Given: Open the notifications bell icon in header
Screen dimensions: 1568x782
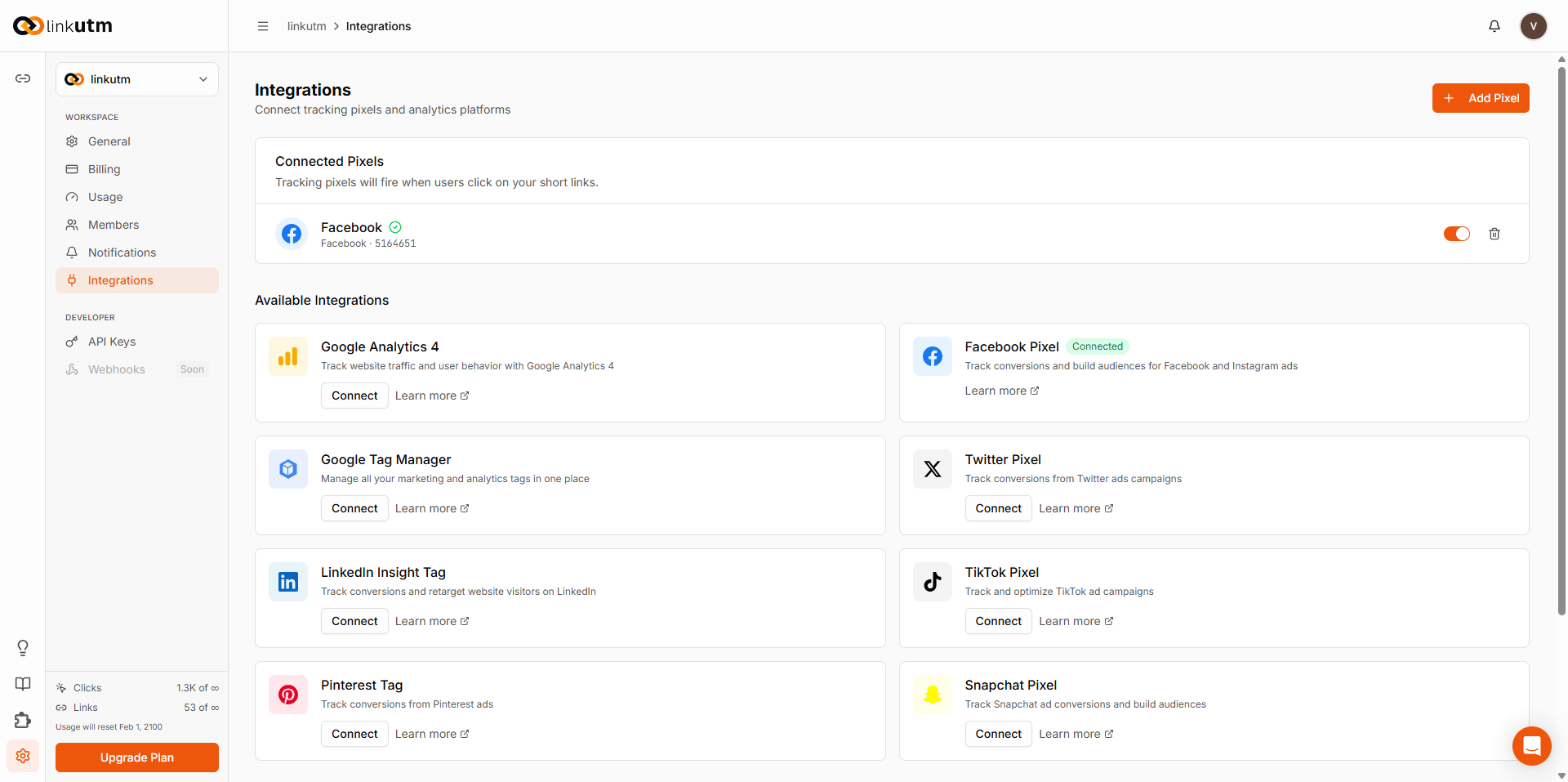Looking at the screenshot, I should (1494, 26).
